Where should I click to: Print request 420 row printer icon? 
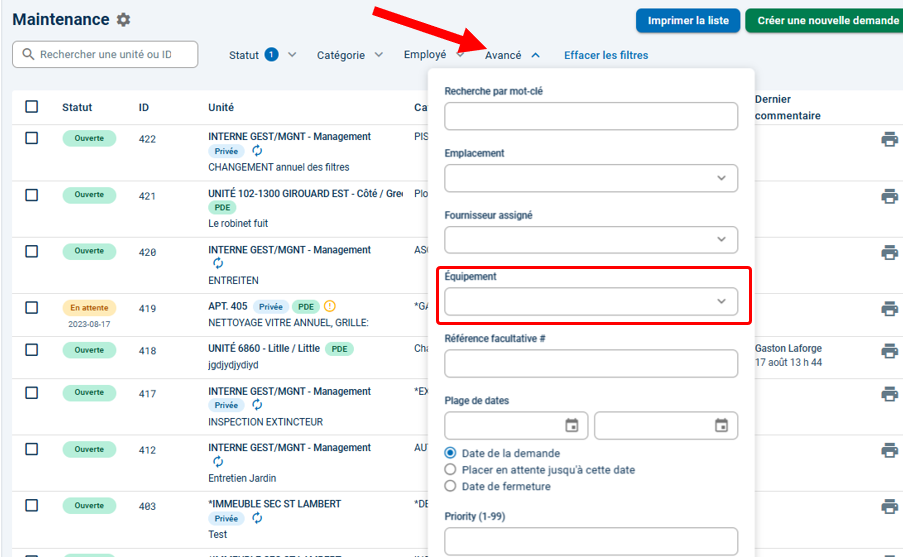pyautogui.click(x=889, y=252)
